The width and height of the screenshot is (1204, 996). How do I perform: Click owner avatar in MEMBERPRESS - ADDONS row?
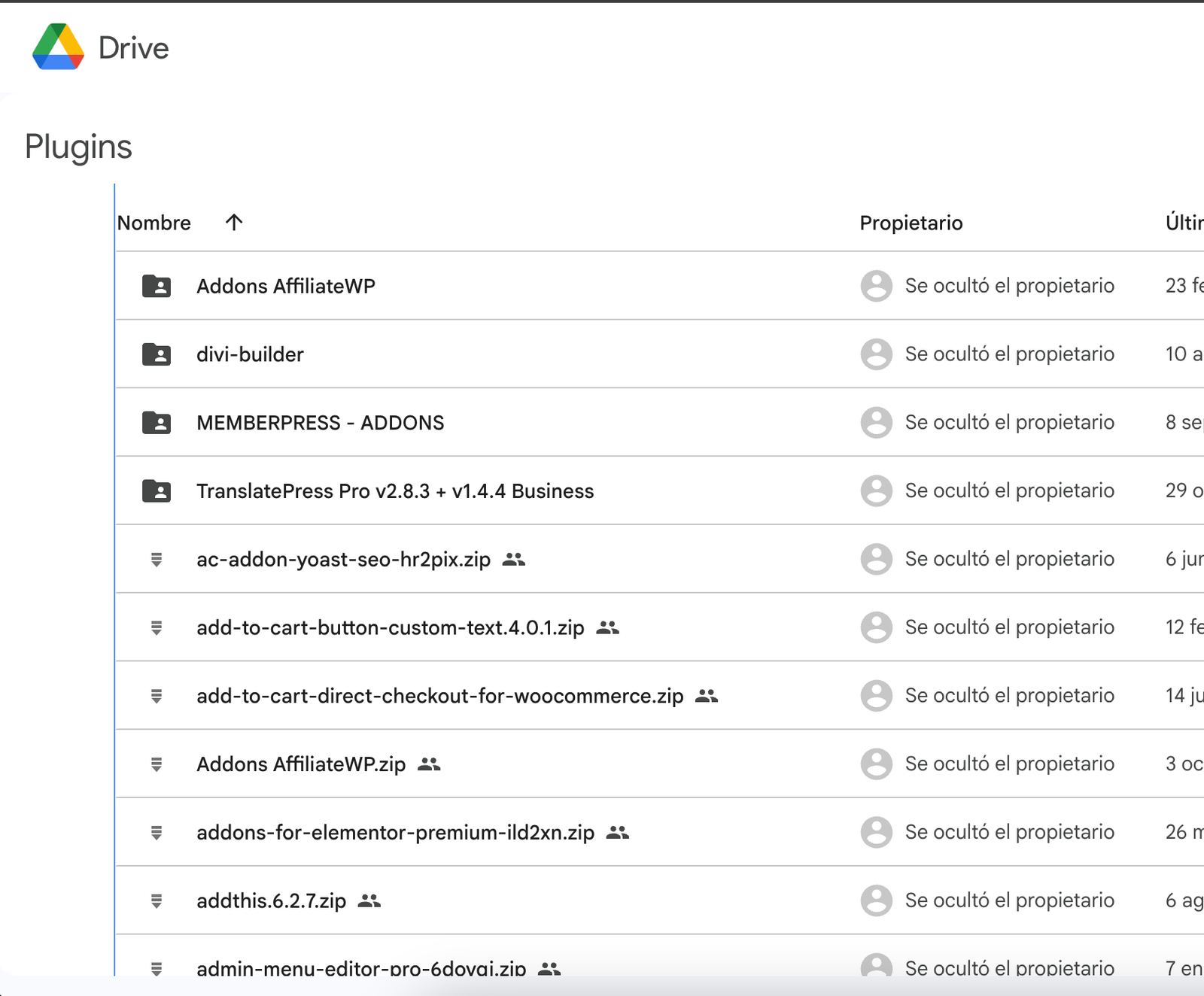(877, 423)
